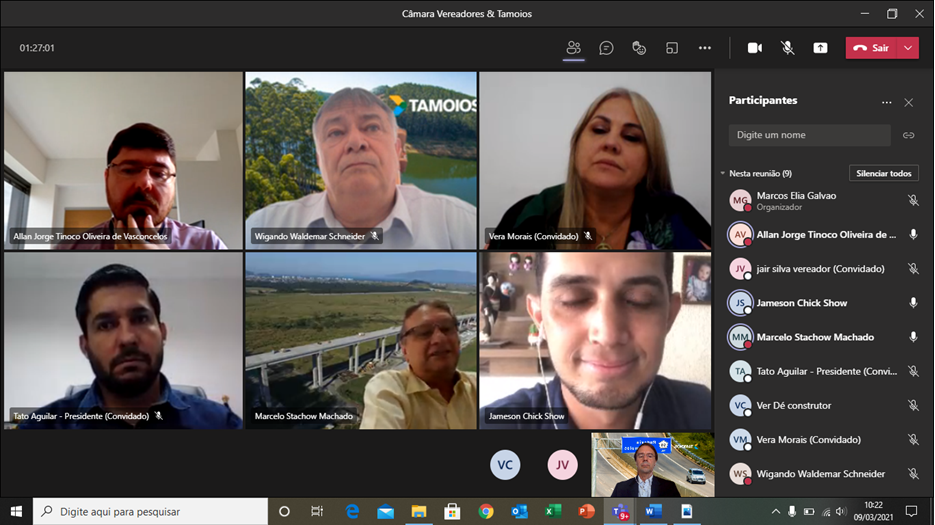
Task: Collapse the 'Nesta reunião (9)' section
Action: coord(723,173)
